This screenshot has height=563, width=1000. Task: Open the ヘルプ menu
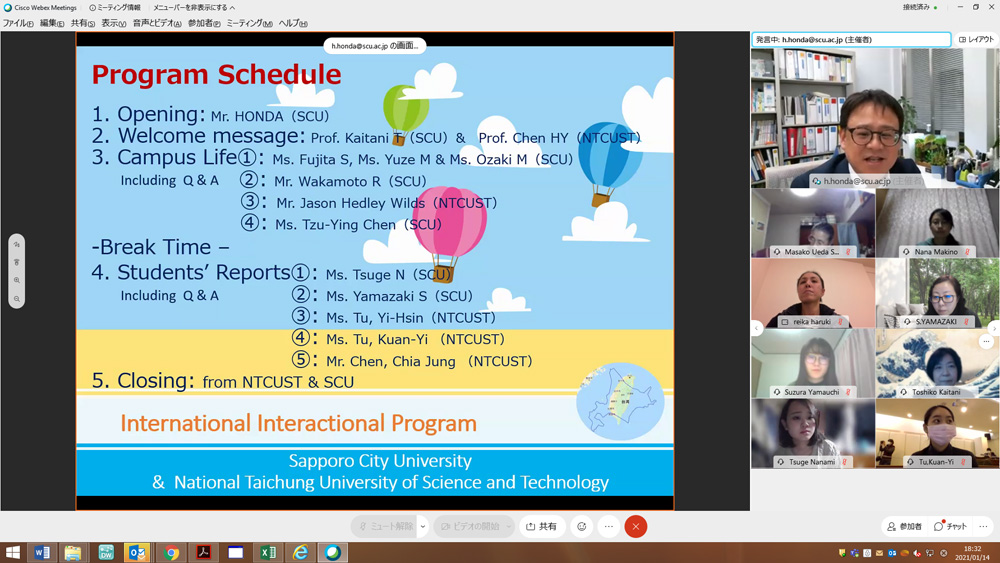[x=293, y=24]
